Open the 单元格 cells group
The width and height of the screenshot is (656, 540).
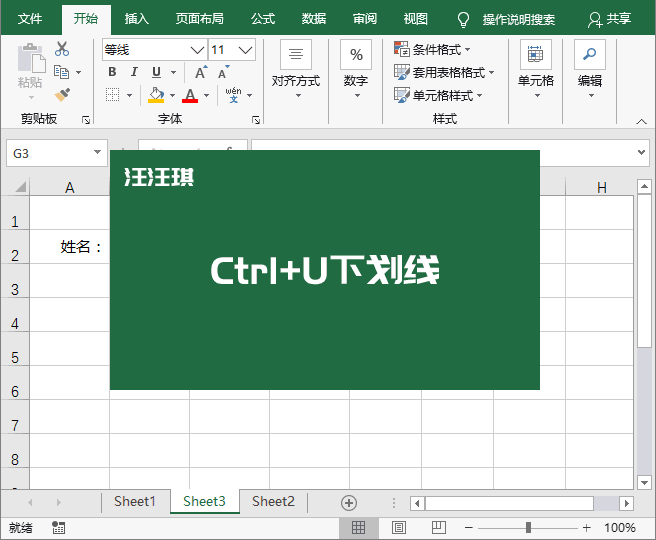tap(536, 69)
